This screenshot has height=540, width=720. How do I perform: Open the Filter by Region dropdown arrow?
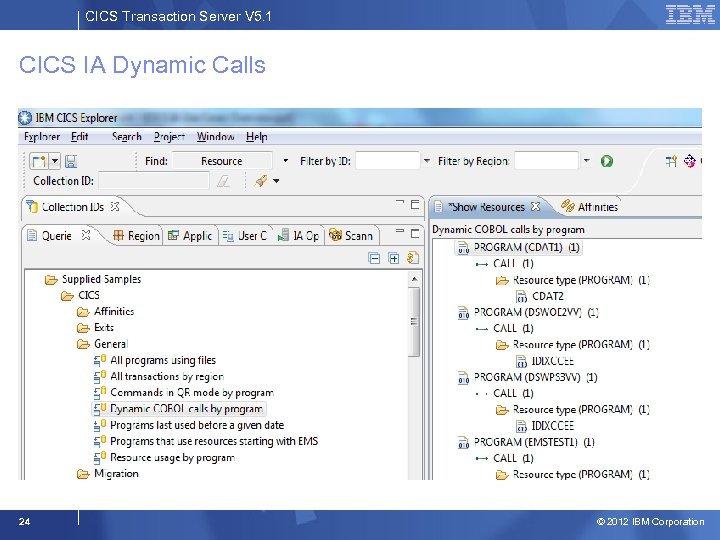[586, 161]
